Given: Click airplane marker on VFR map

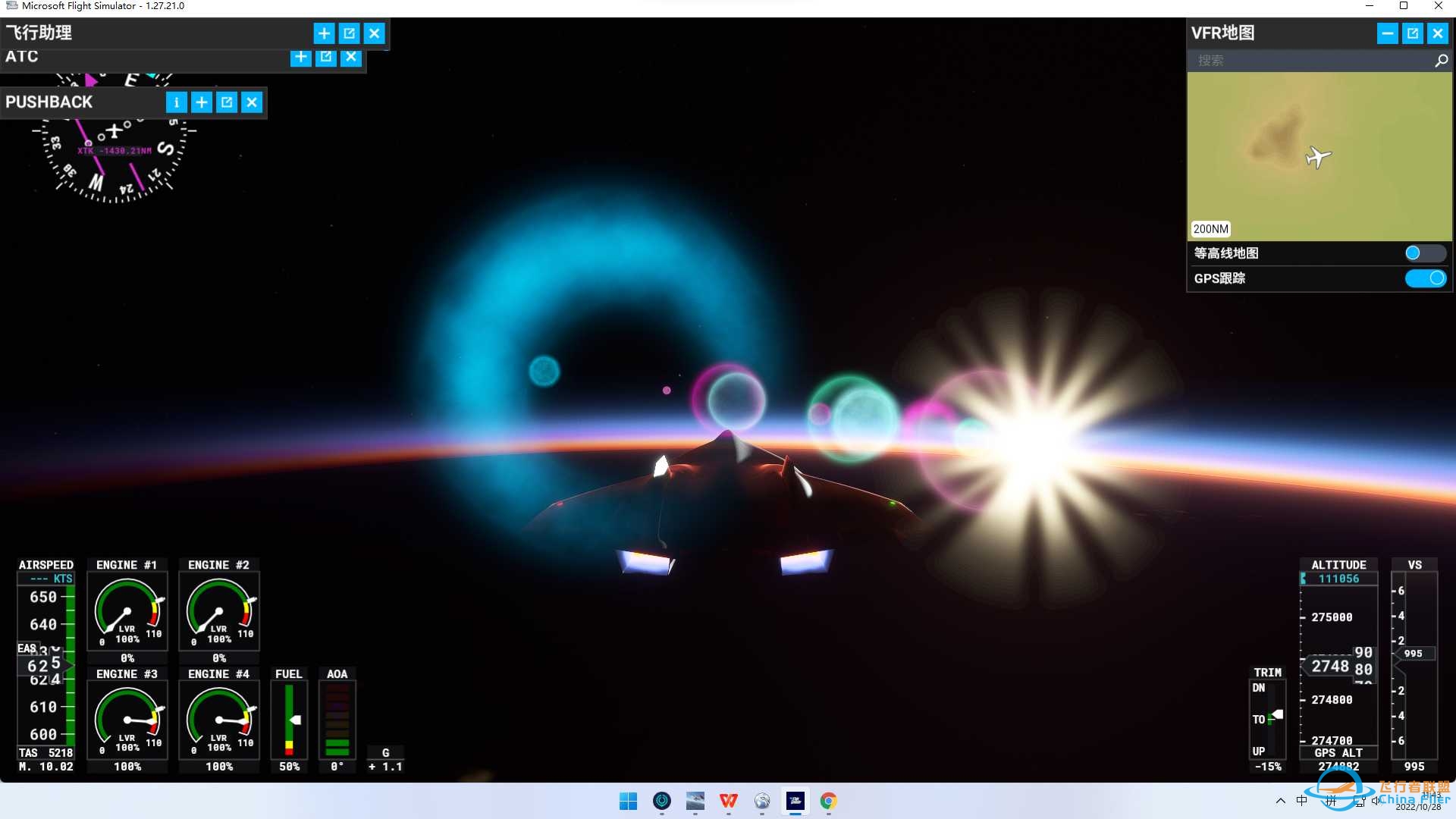Looking at the screenshot, I should pyautogui.click(x=1318, y=157).
